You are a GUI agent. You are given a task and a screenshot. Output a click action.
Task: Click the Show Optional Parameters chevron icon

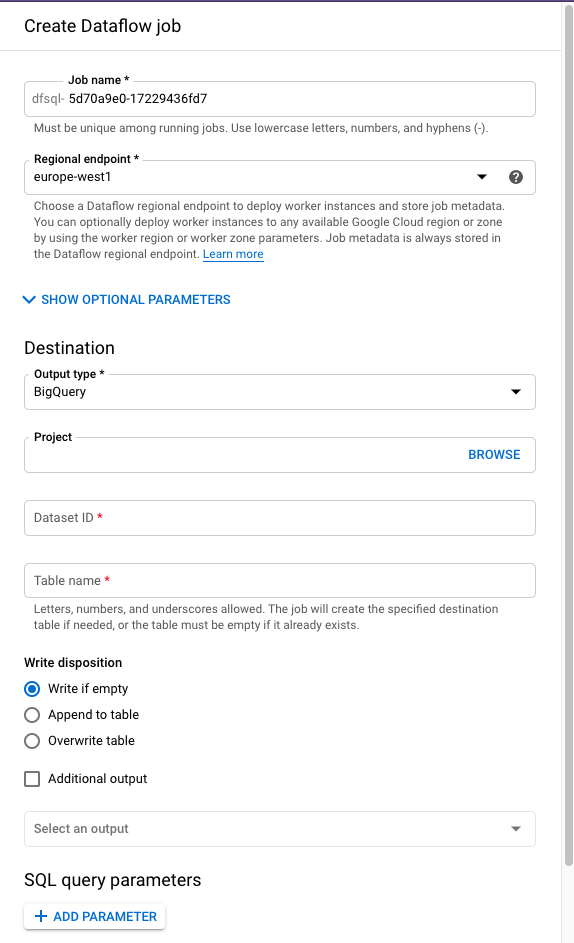point(29,299)
